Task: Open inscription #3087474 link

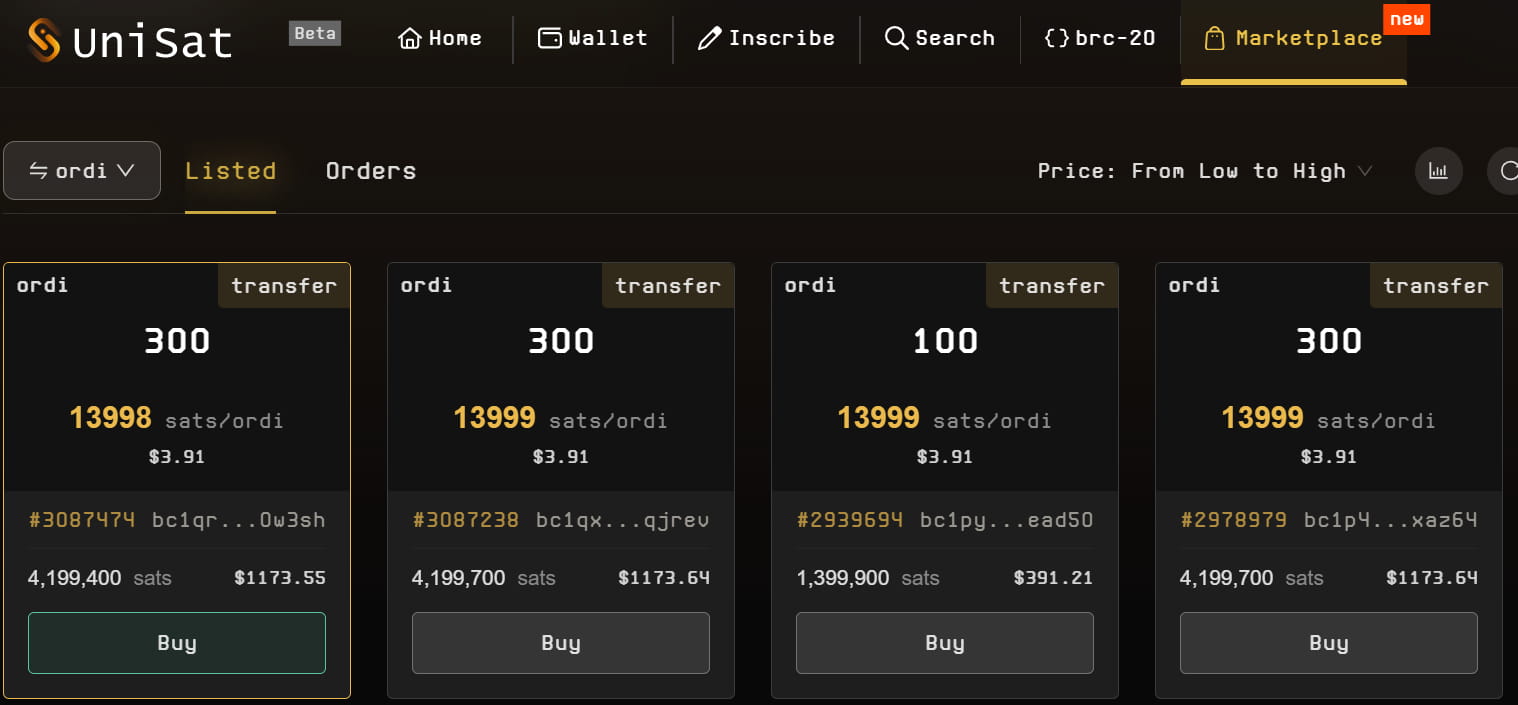Action: click(82, 520)
